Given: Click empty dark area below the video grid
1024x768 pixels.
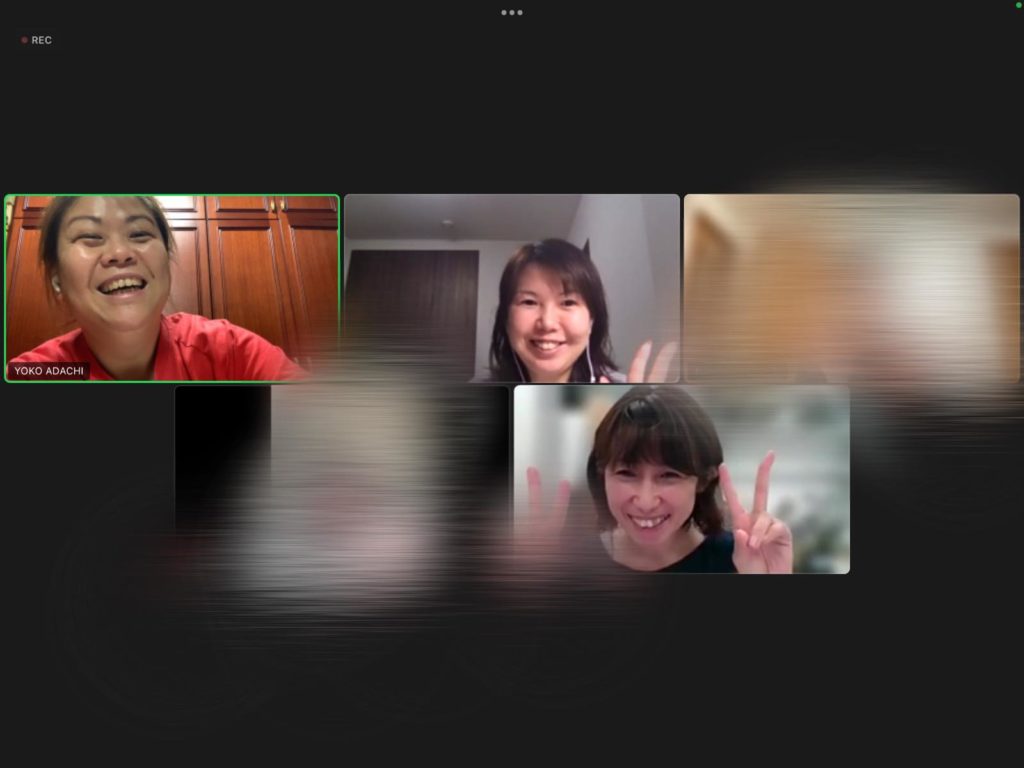Looking at the screenshot, I should (512, 670).
